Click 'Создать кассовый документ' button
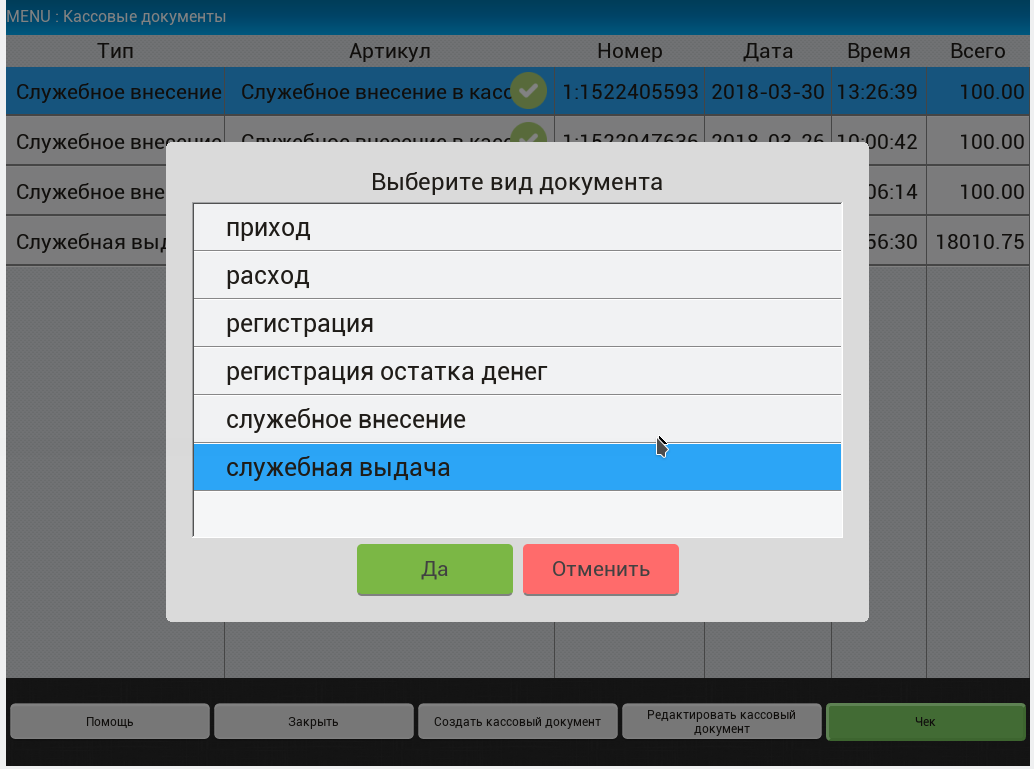The height and width of the screenshot is (769, 1034). coord(517,722)
